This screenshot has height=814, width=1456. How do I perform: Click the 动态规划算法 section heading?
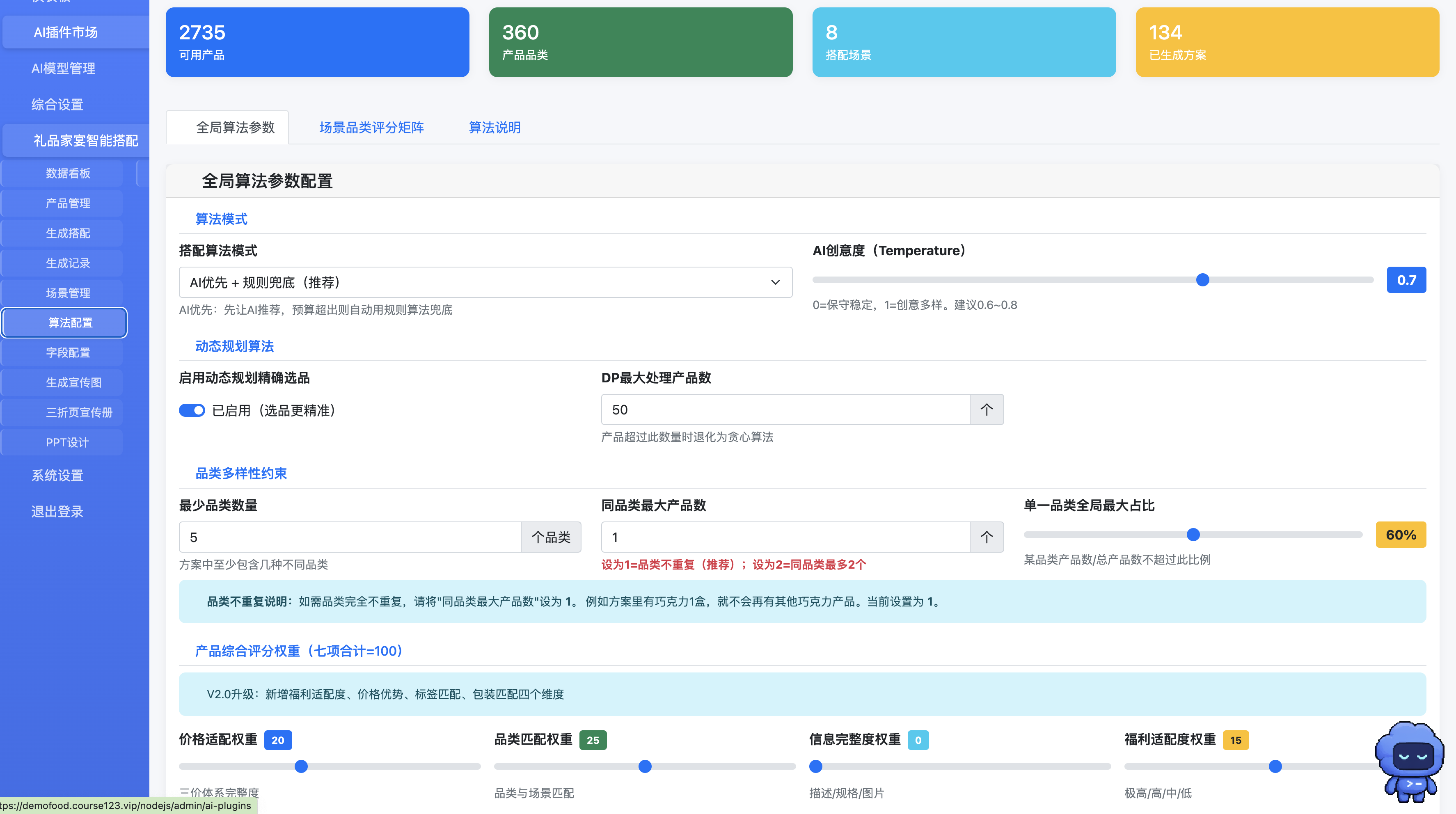234,346
